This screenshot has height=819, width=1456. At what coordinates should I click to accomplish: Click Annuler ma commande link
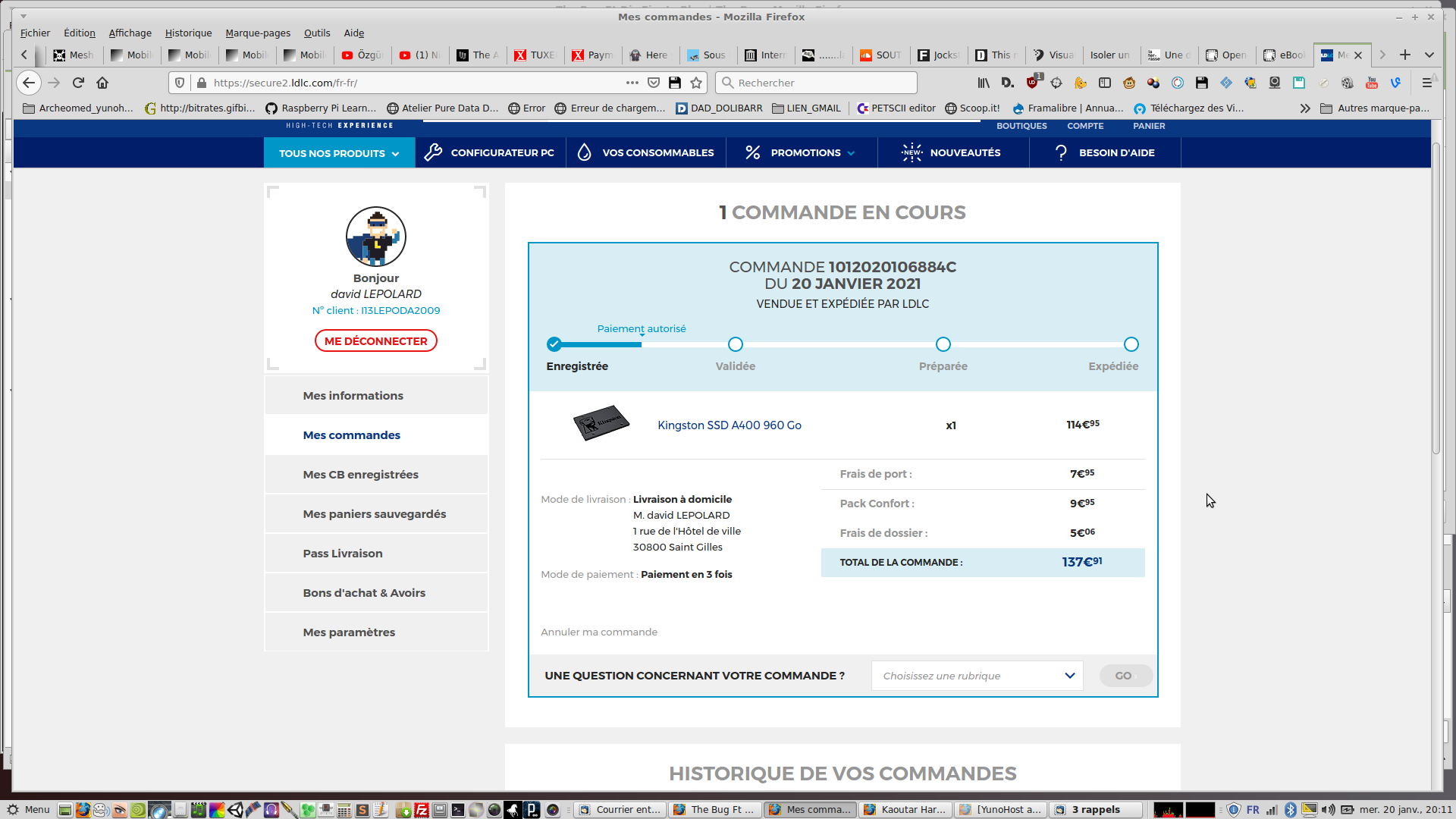[599, 632]
